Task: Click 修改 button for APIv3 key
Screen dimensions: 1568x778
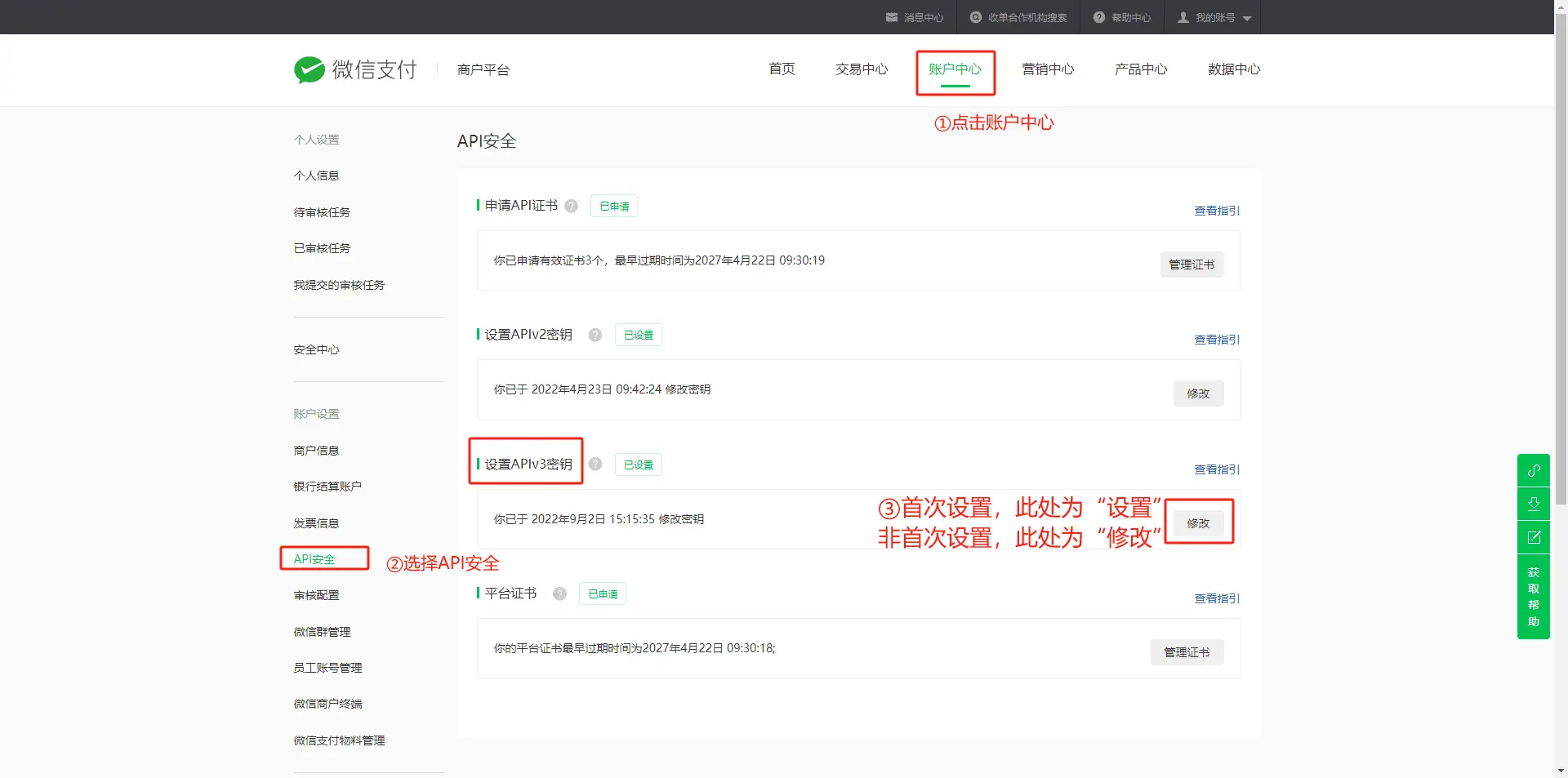Action: [x=1198, y=523]
